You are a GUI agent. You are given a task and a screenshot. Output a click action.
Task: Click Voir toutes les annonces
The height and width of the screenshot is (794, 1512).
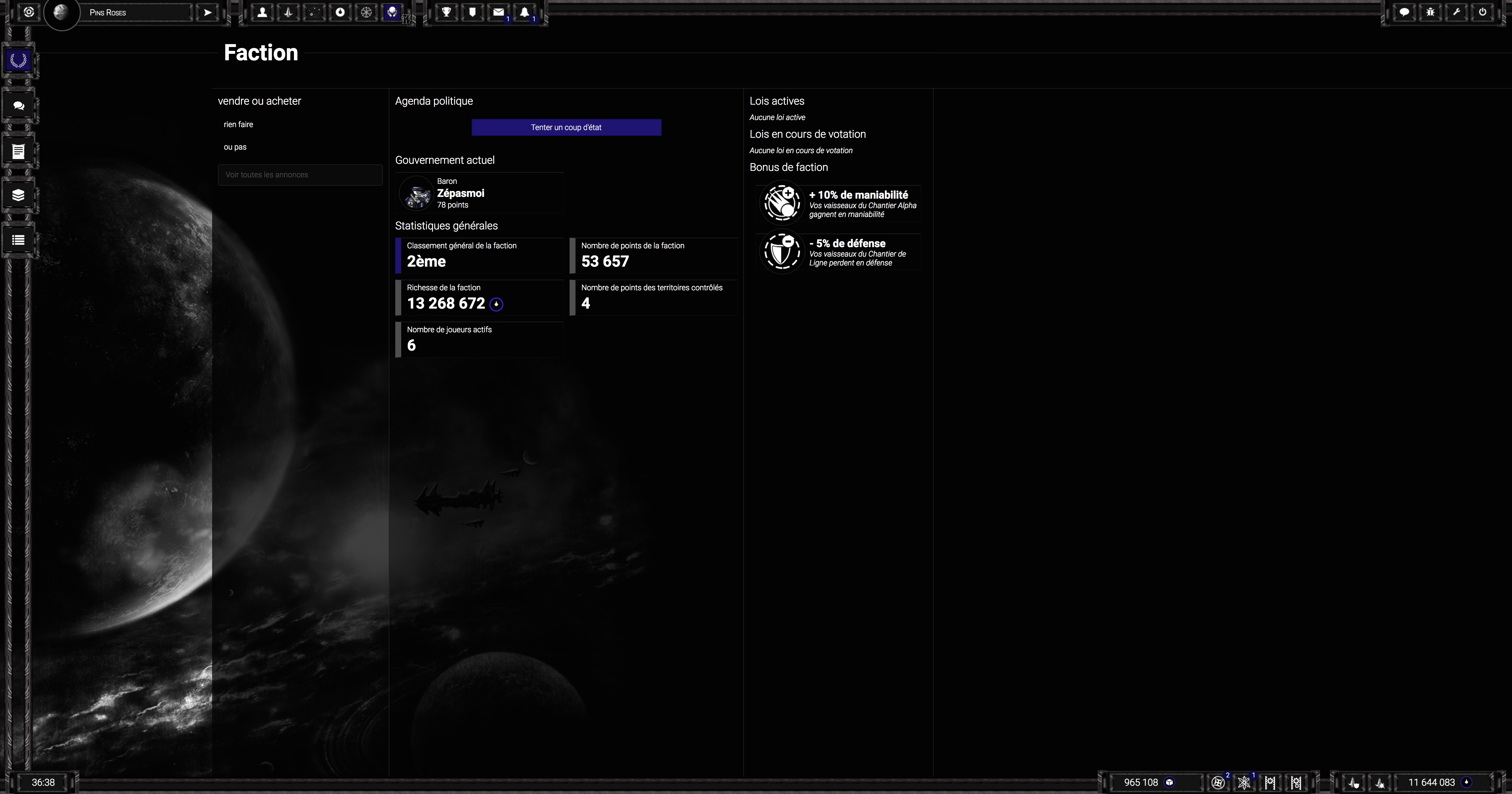pyautogui.click(x=300, y=175)
